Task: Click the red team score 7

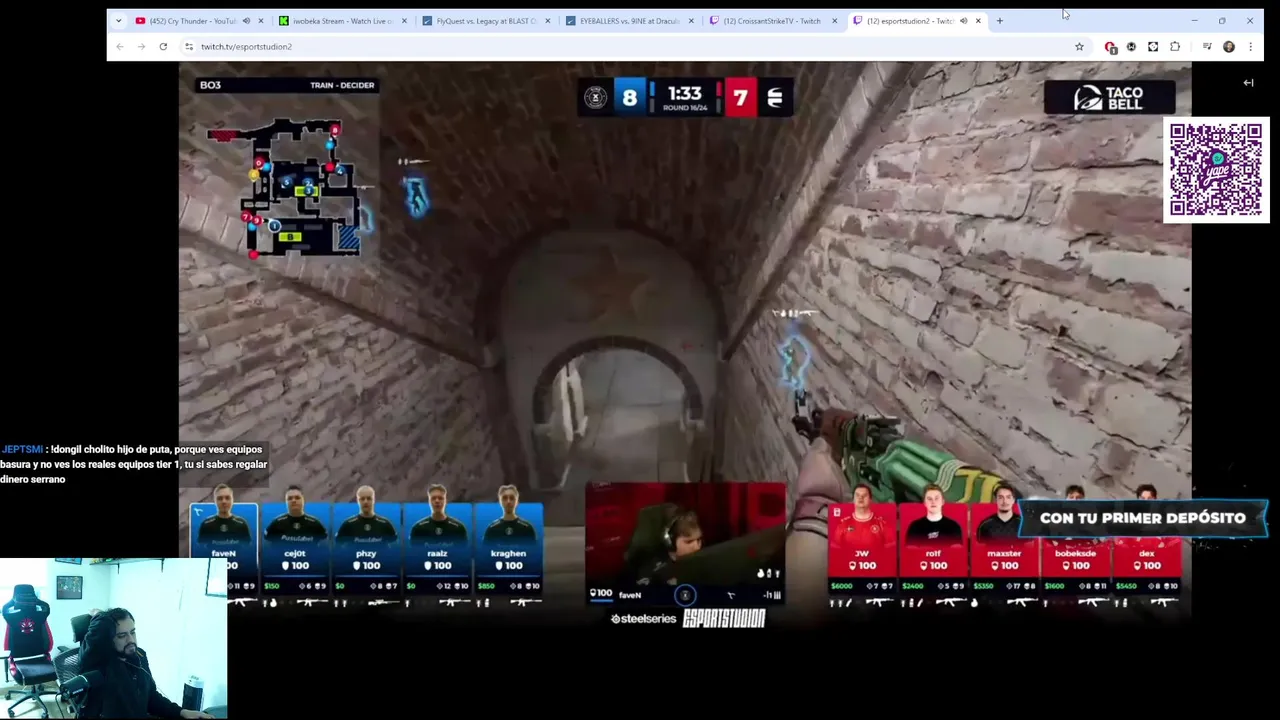Action: click(740, 97)
